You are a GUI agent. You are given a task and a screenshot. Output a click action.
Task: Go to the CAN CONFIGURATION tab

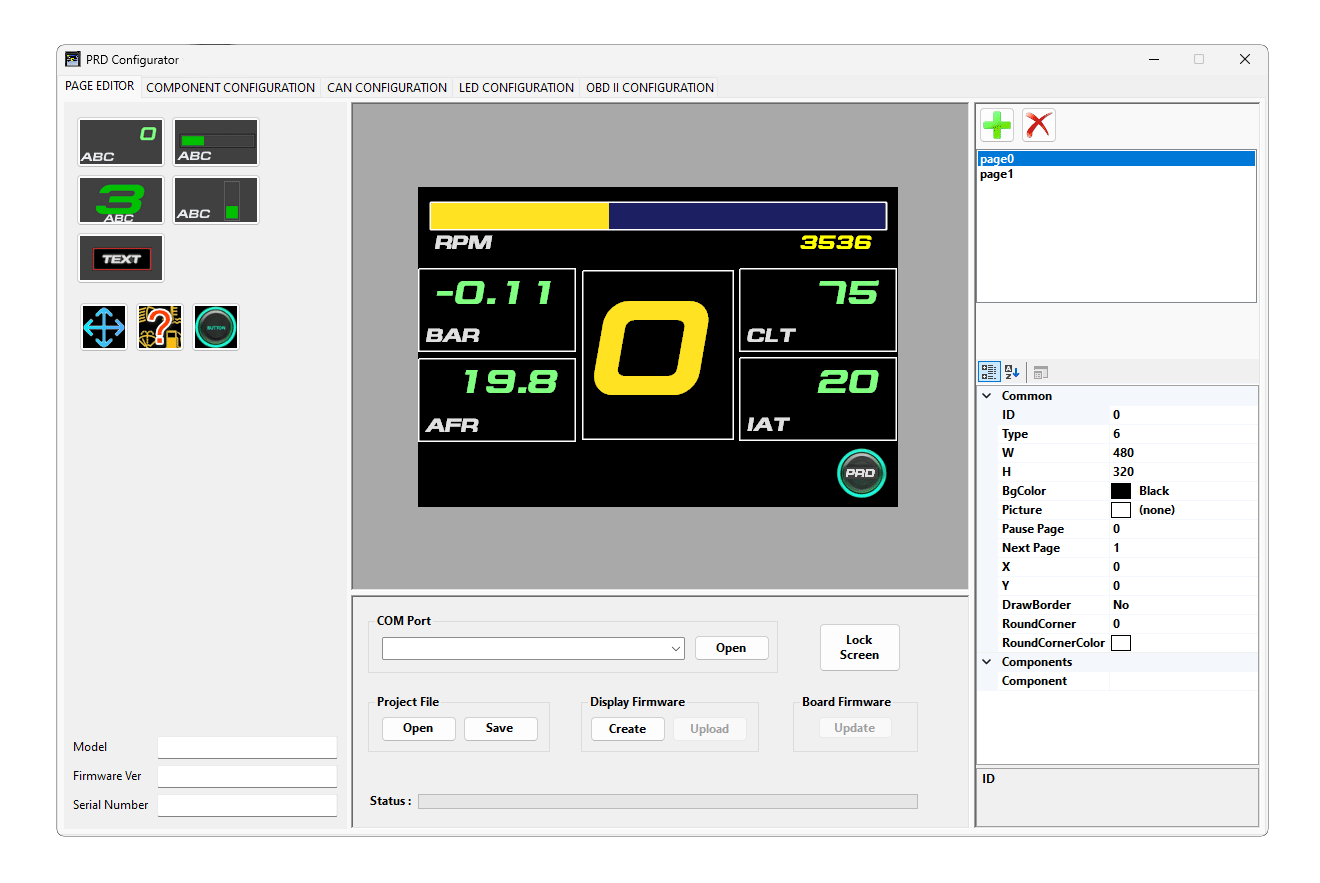(387, 87)
